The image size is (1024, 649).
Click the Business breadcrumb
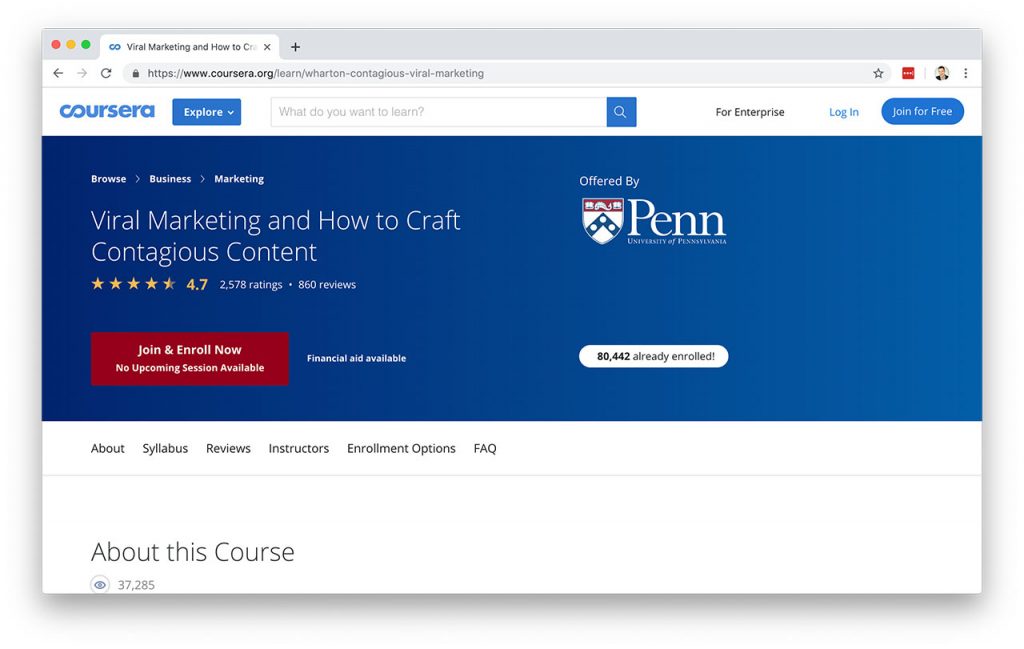(x=170, y=178)
